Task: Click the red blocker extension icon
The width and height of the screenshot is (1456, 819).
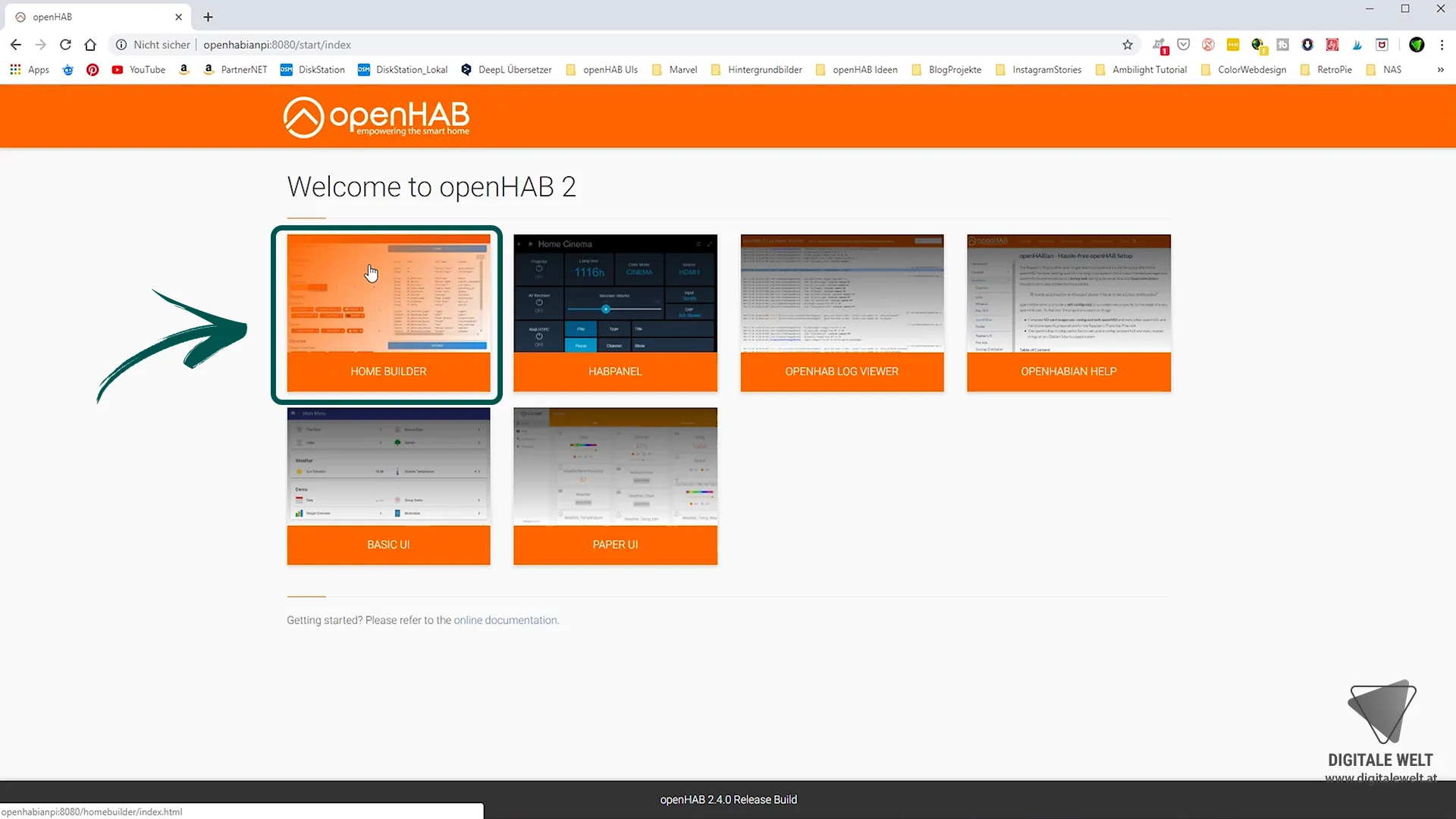Action: (x=1208, y=45)
